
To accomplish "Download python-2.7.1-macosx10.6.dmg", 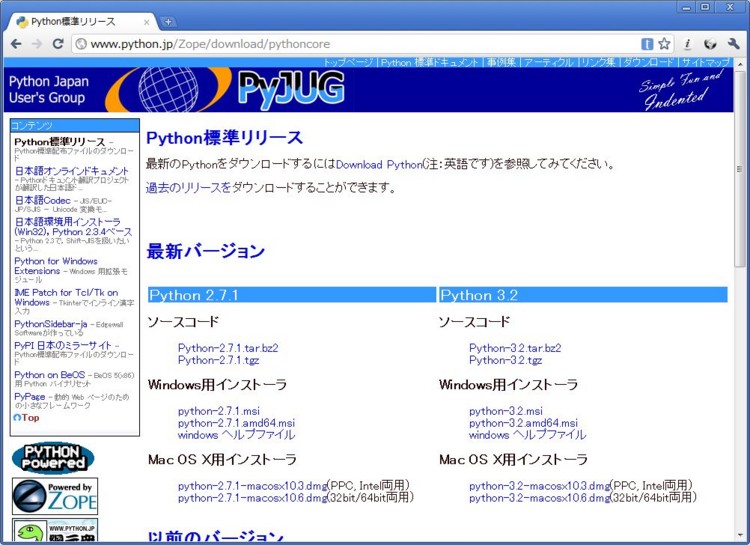I will point(252,498).
